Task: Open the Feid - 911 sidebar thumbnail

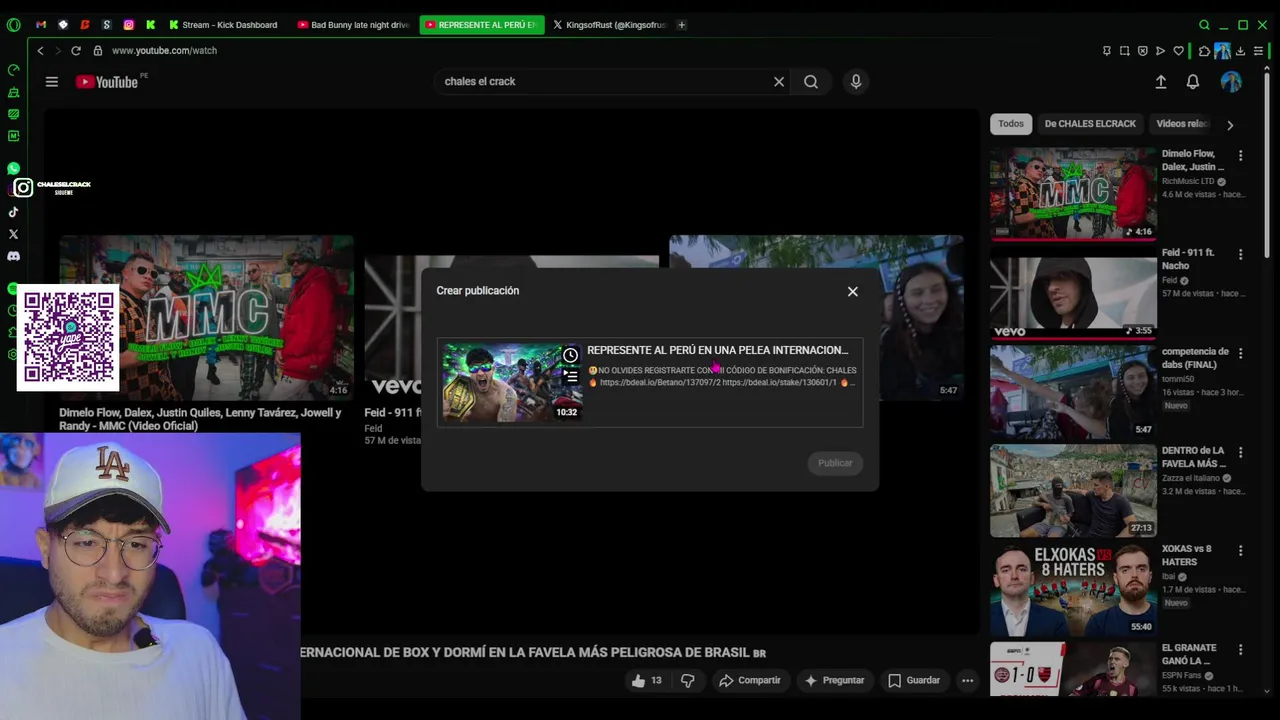Action: tap(1073, 292)
